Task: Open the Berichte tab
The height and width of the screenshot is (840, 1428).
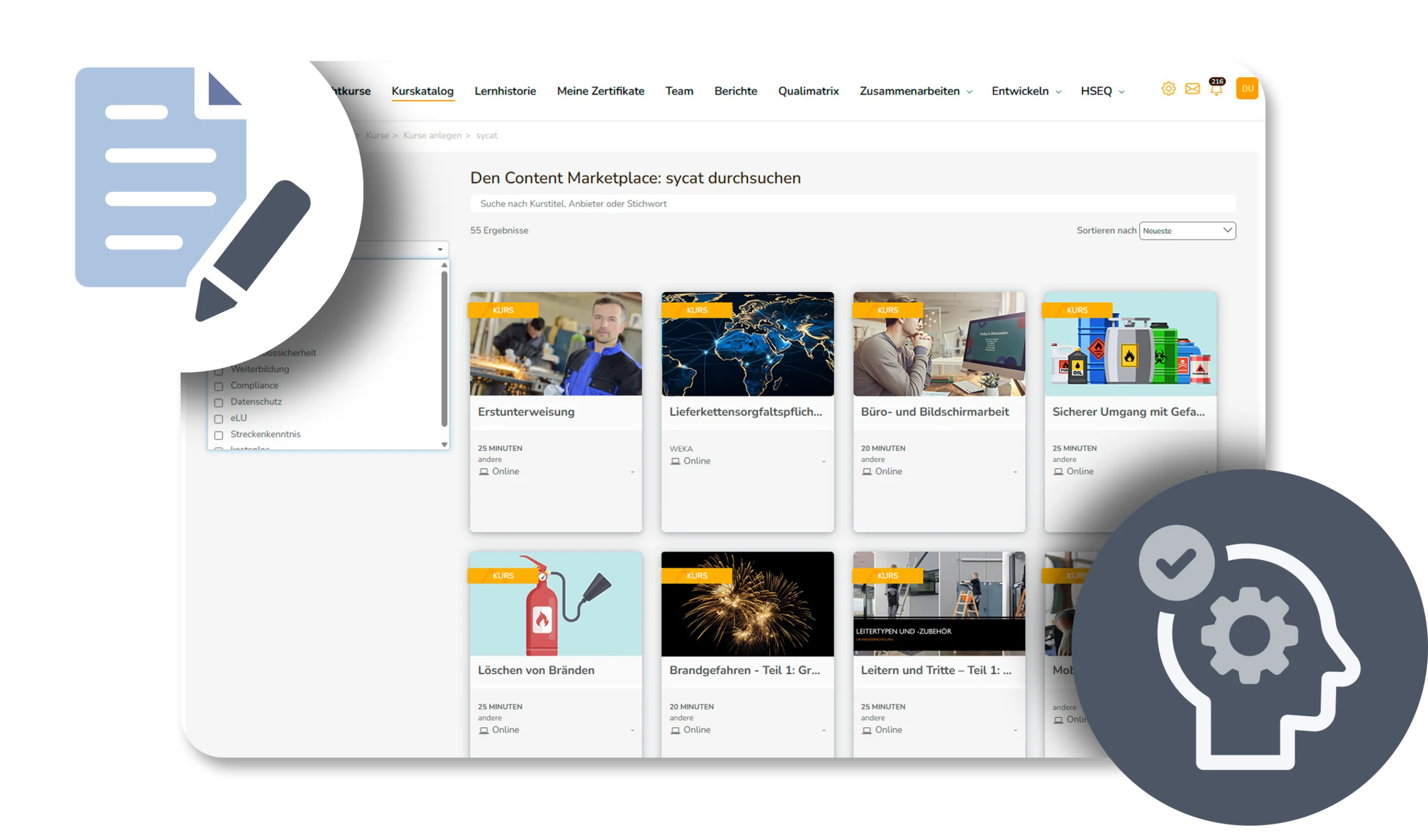Action: pyautogui.click(x=735, y=91)
